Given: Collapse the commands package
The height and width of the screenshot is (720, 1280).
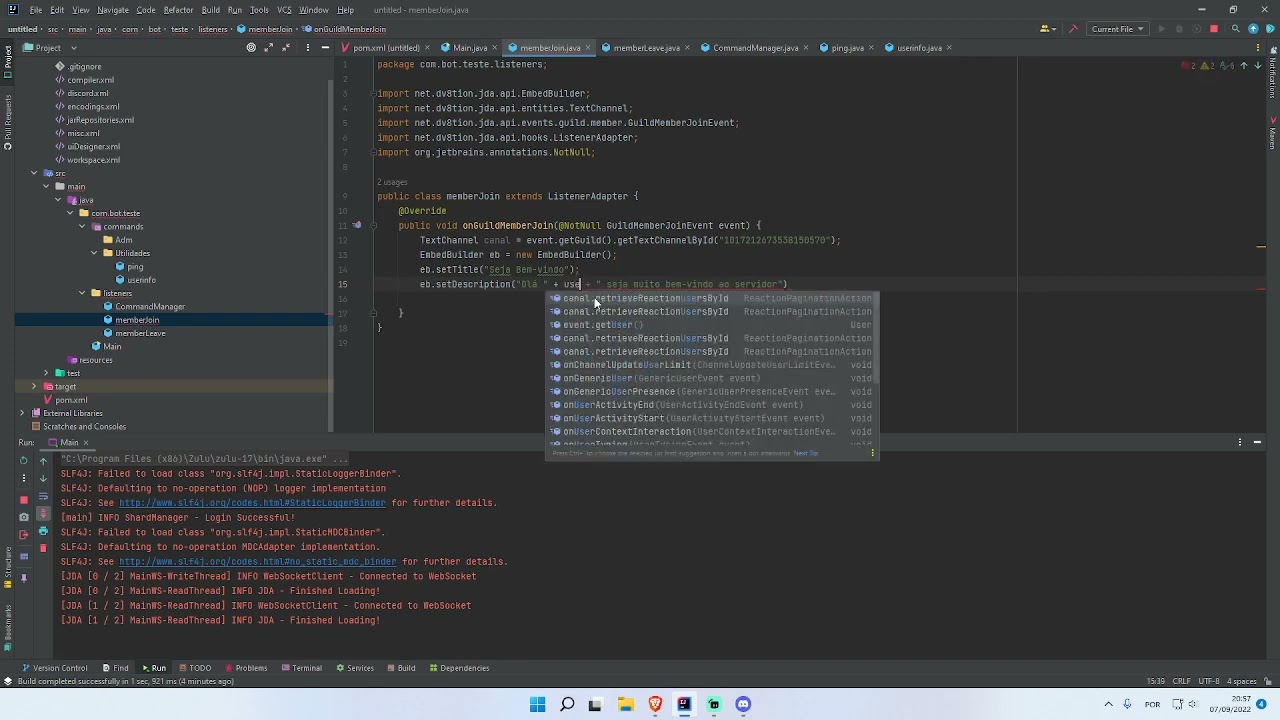Looking at the screenshot, I should pos(83,227).
